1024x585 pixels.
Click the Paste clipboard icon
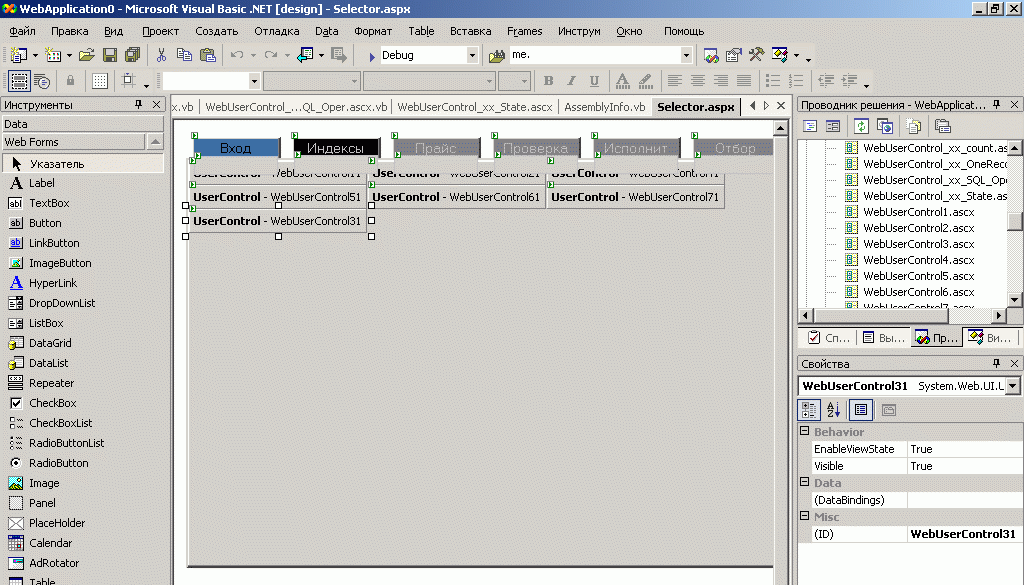[208, 55]
